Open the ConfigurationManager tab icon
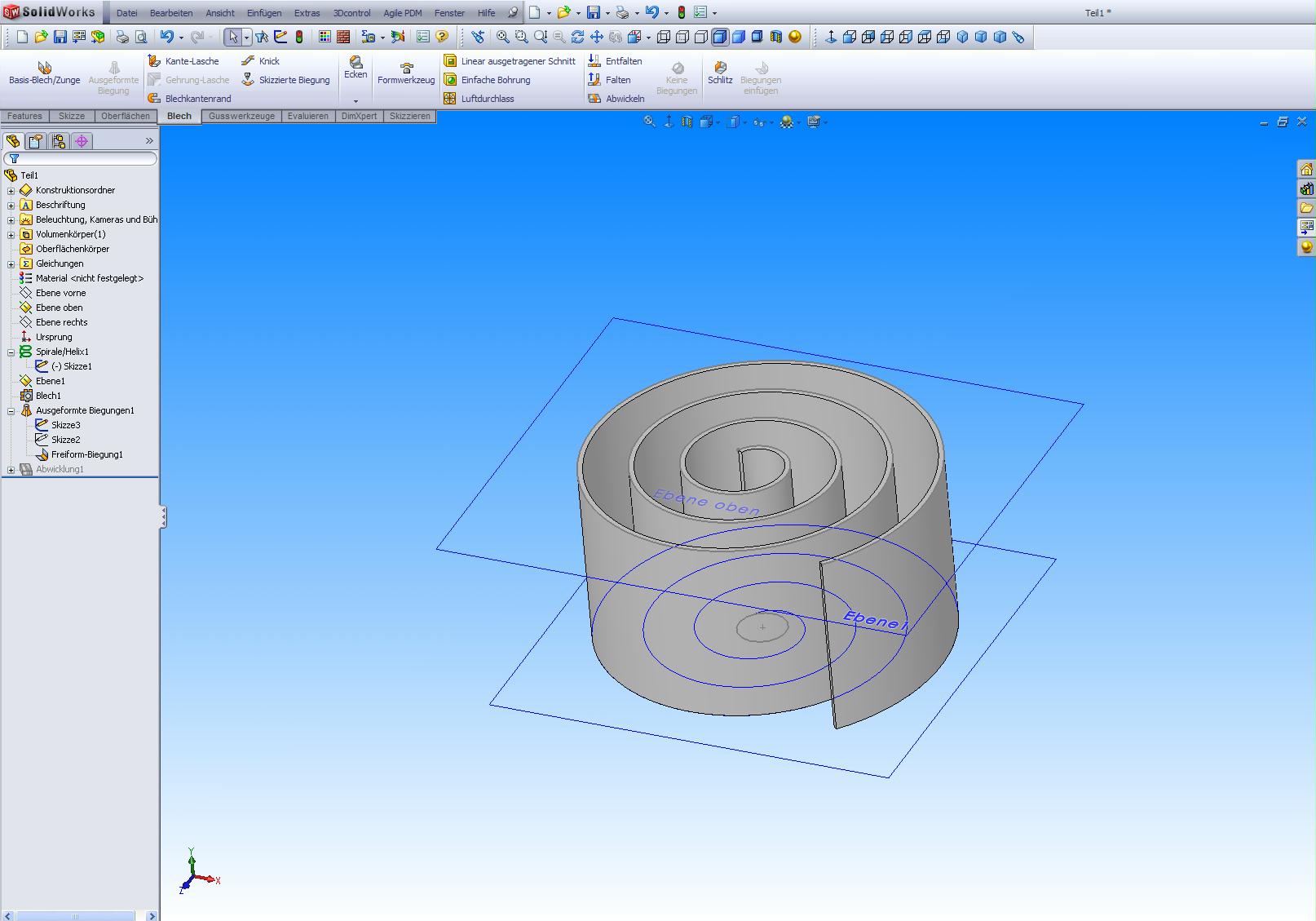This screenshot has height=921, width=1316. coord(59,141)
